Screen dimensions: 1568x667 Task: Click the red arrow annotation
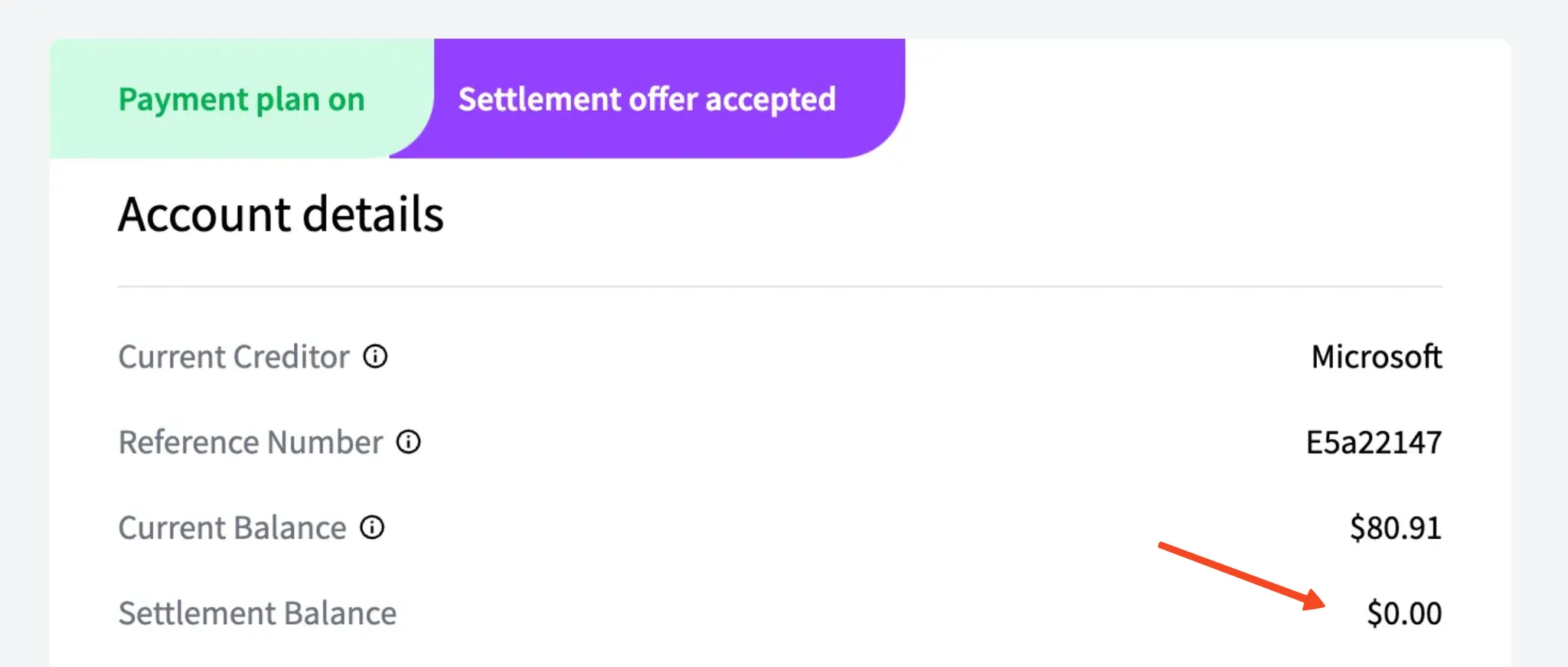click(1242, 576)
